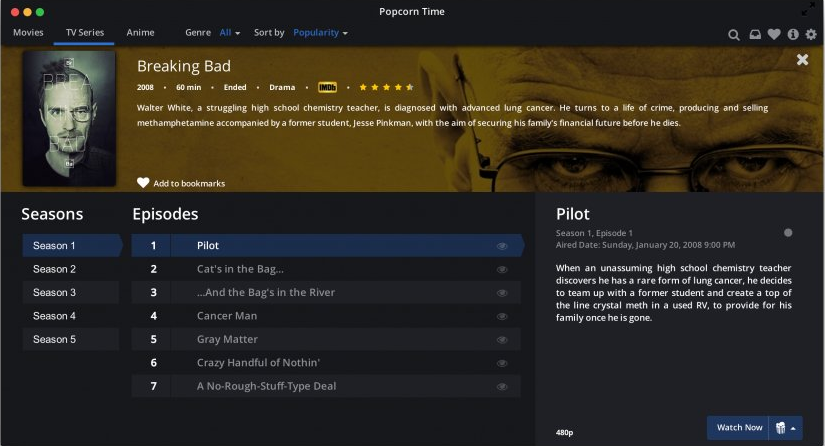Image resolution: width=825 pixels, height=446 pixels.
Task: Click the Drama genre label
Action: pyautogui.click(x=282, y=87)
